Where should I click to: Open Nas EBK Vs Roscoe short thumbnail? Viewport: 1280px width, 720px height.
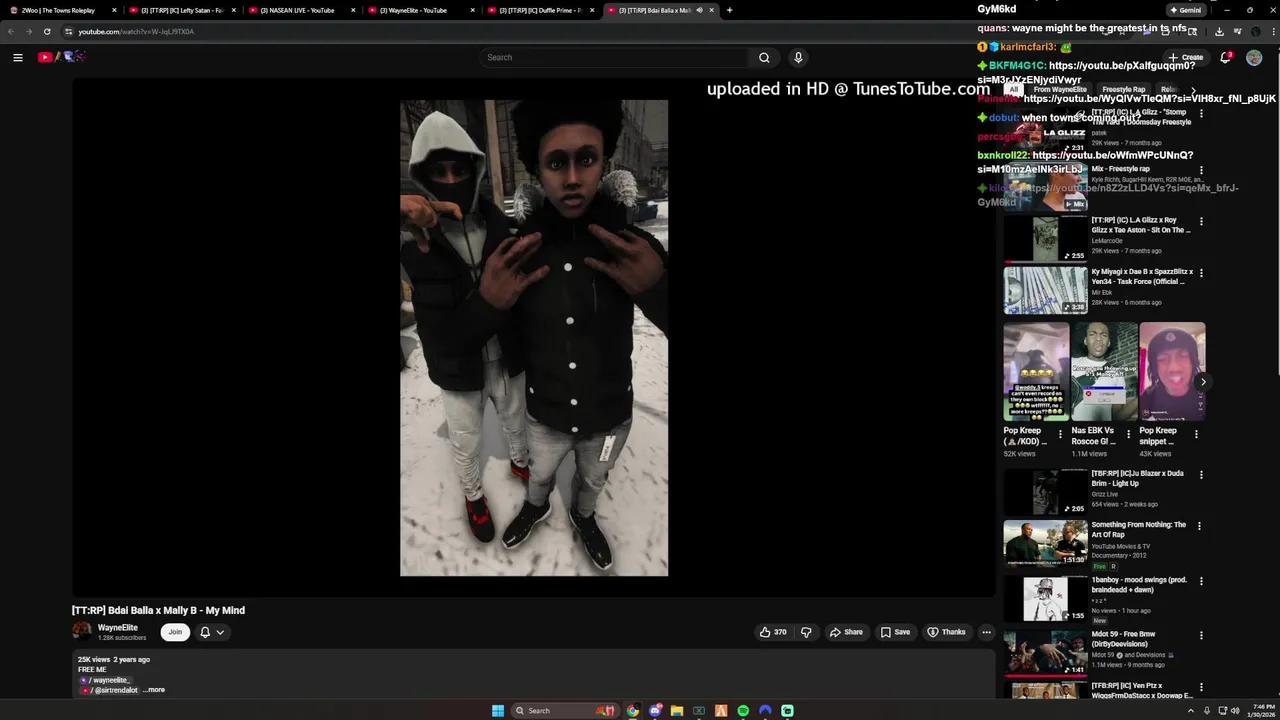pos(1104,372)
